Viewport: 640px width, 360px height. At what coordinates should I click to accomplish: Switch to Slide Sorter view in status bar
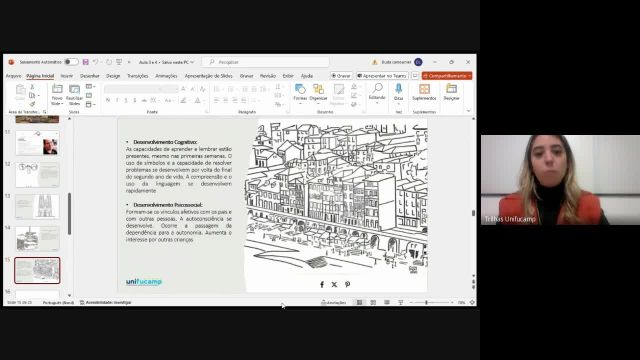[x=373, y=302]
